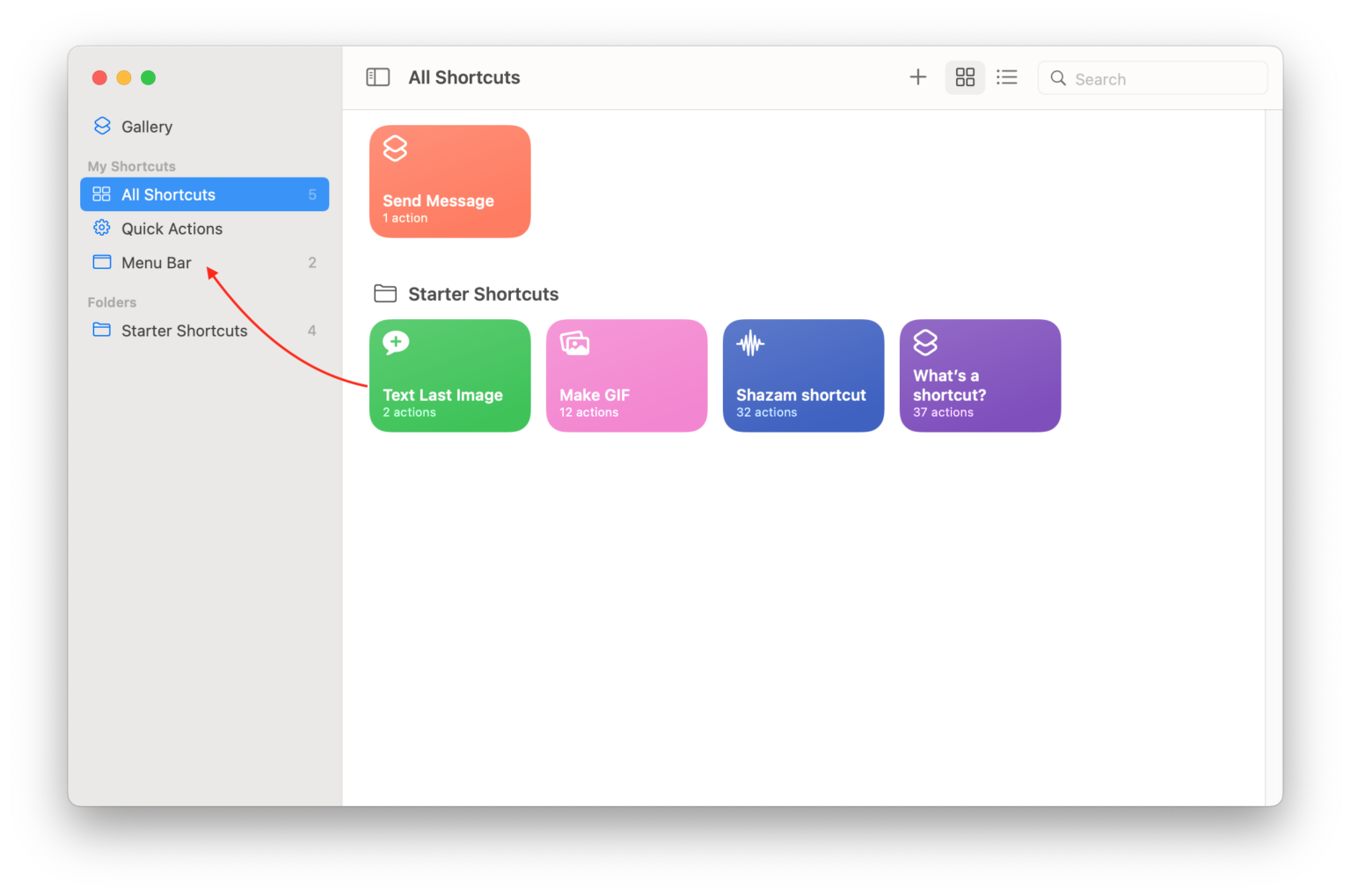Image resolution: width=1351 pixels, height=896 pixels.
Task: Open the Gallery section
Action: pyautogui.click(x=146, y=126)
